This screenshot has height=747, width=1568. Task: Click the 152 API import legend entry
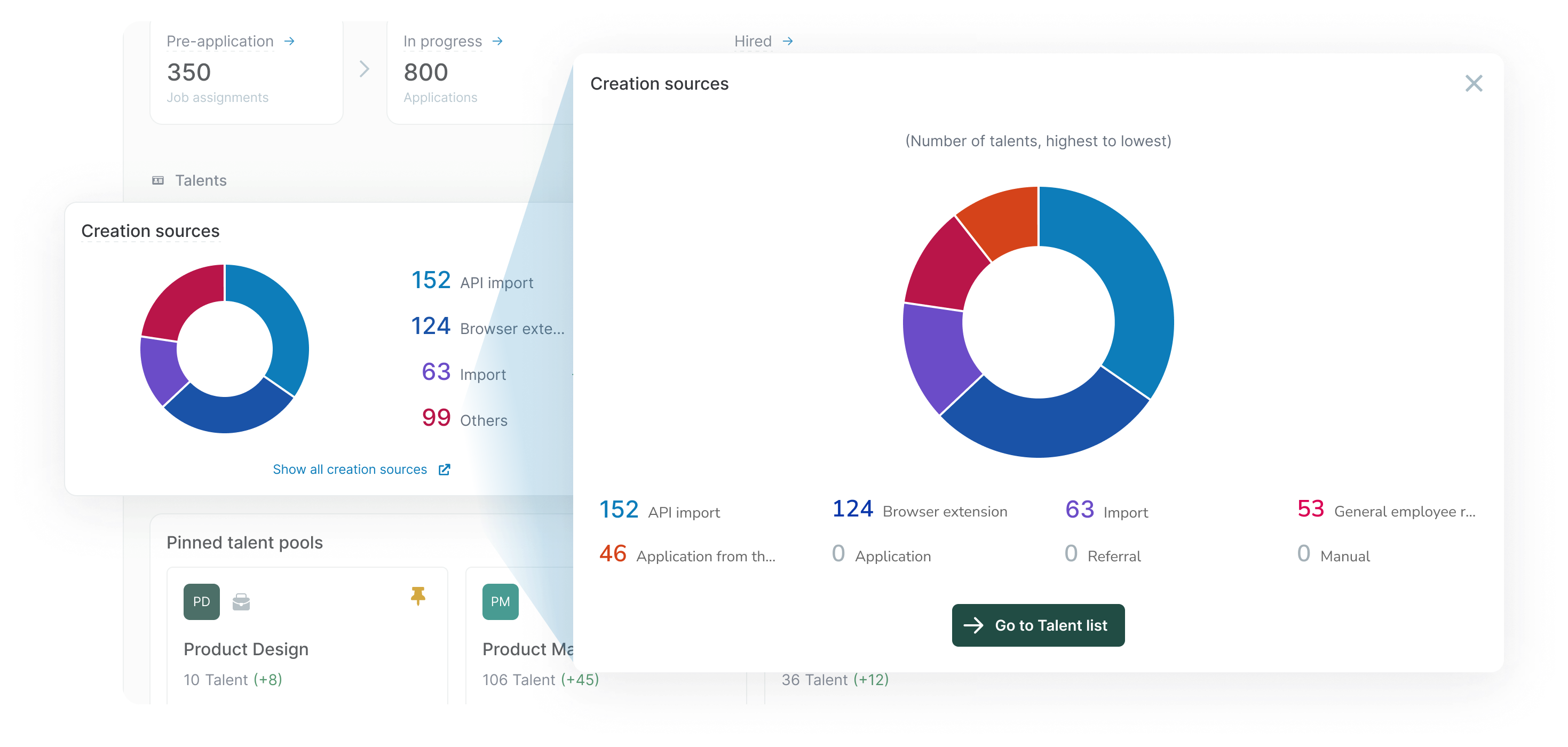pyautogui.click(x=472, y=281)
